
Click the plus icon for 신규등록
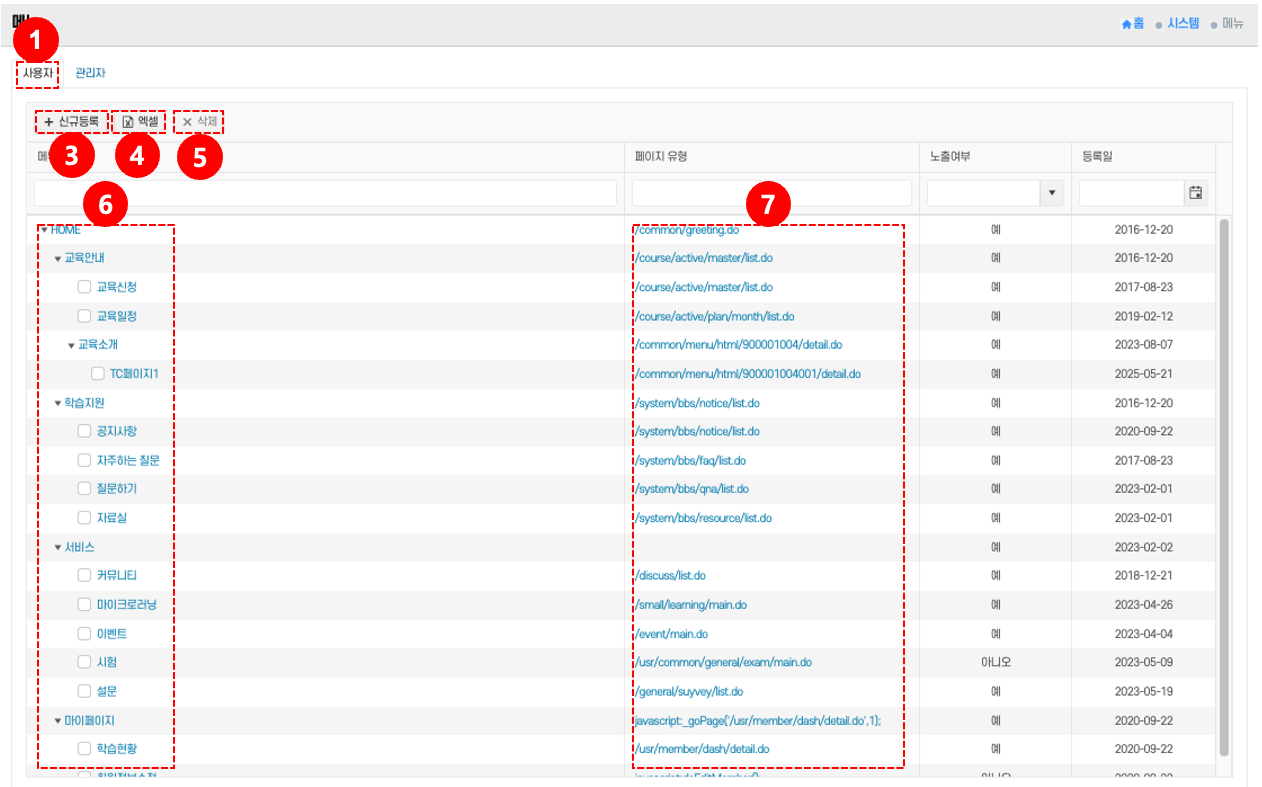pos(49,122)
